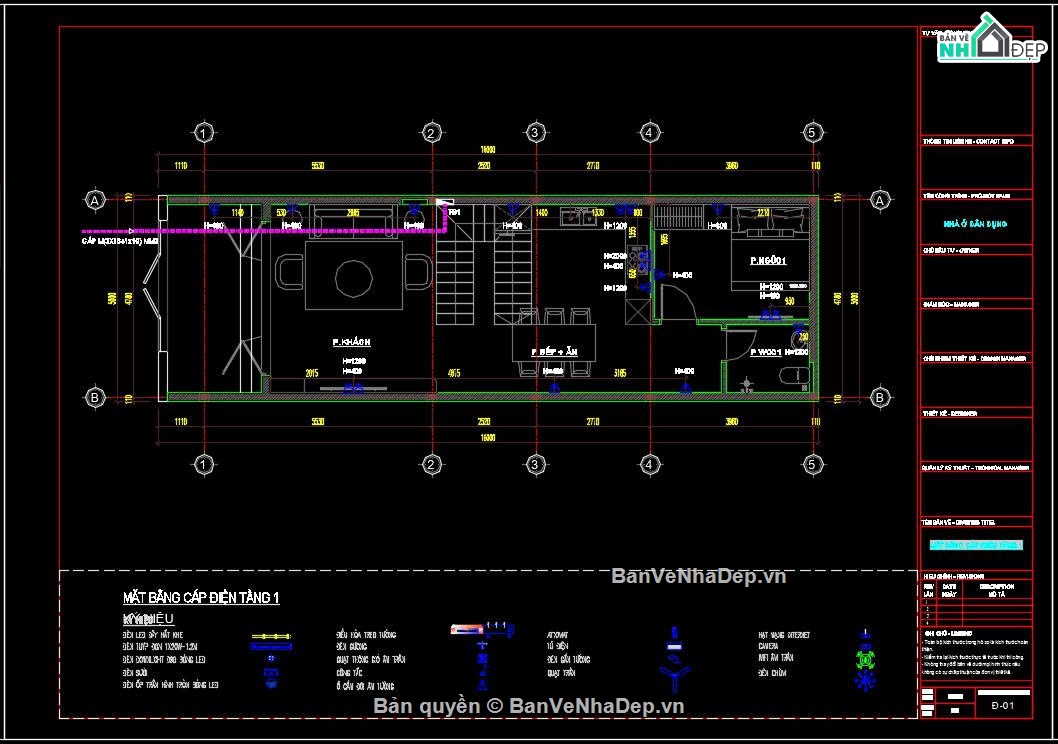The width and height of the screenshot is (1058, 744).
Task: Click the Đ-01 sheet number box
Action: click(x=1003, y=706)
